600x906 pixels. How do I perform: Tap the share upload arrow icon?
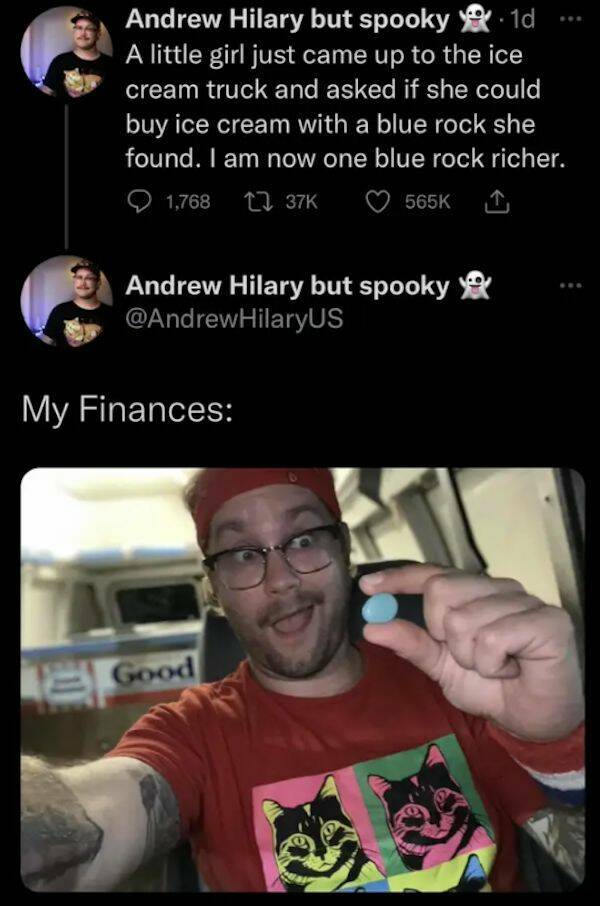click(497, 201)
